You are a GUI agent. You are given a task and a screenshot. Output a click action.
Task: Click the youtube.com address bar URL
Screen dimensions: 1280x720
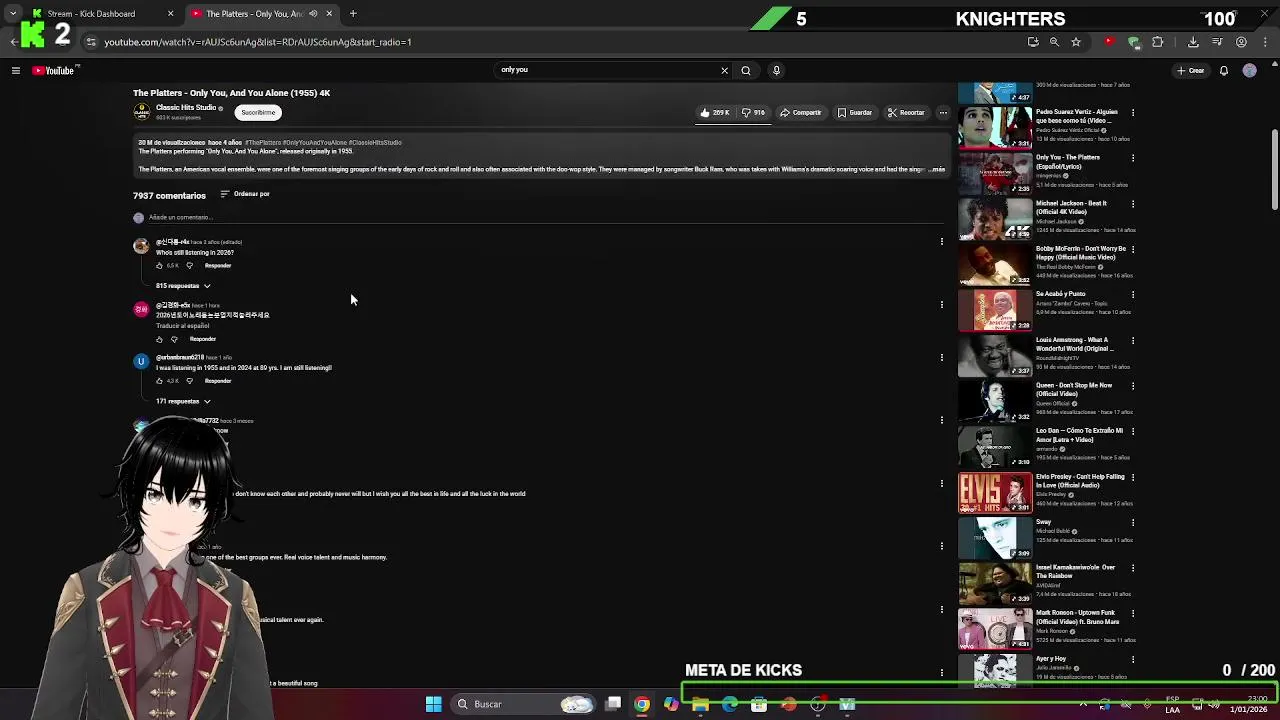click(258, 42)
